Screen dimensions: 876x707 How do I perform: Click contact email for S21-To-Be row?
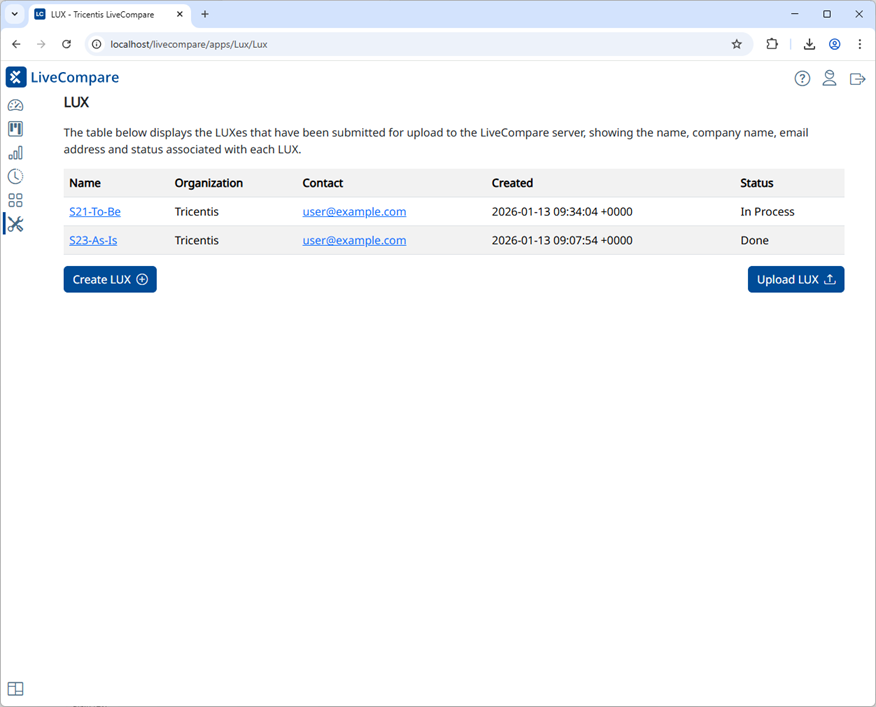pos(354,212)
